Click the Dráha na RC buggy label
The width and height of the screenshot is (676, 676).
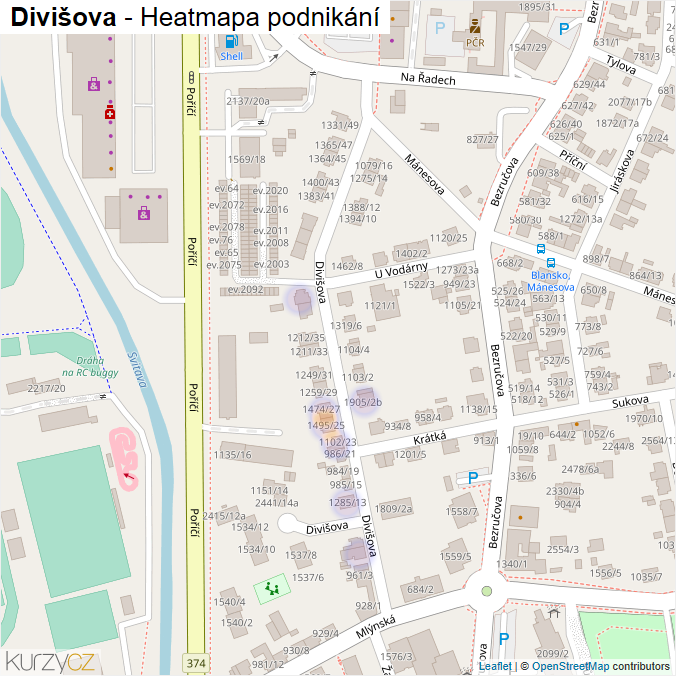pos(90,366)
